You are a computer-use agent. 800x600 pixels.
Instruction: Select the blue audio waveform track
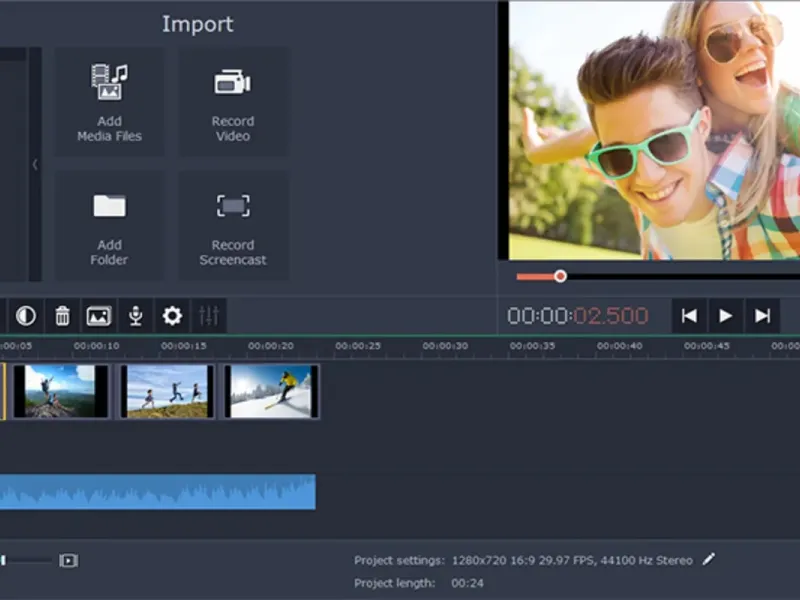pyautogui.click(x=157, y=492)
